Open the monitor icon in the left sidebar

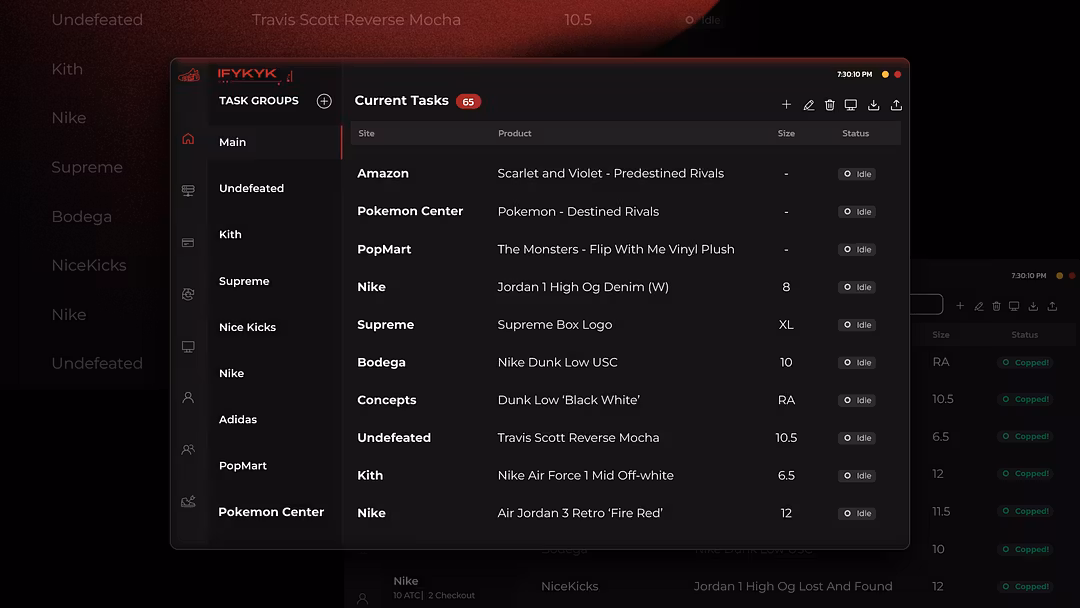(188, 346)
